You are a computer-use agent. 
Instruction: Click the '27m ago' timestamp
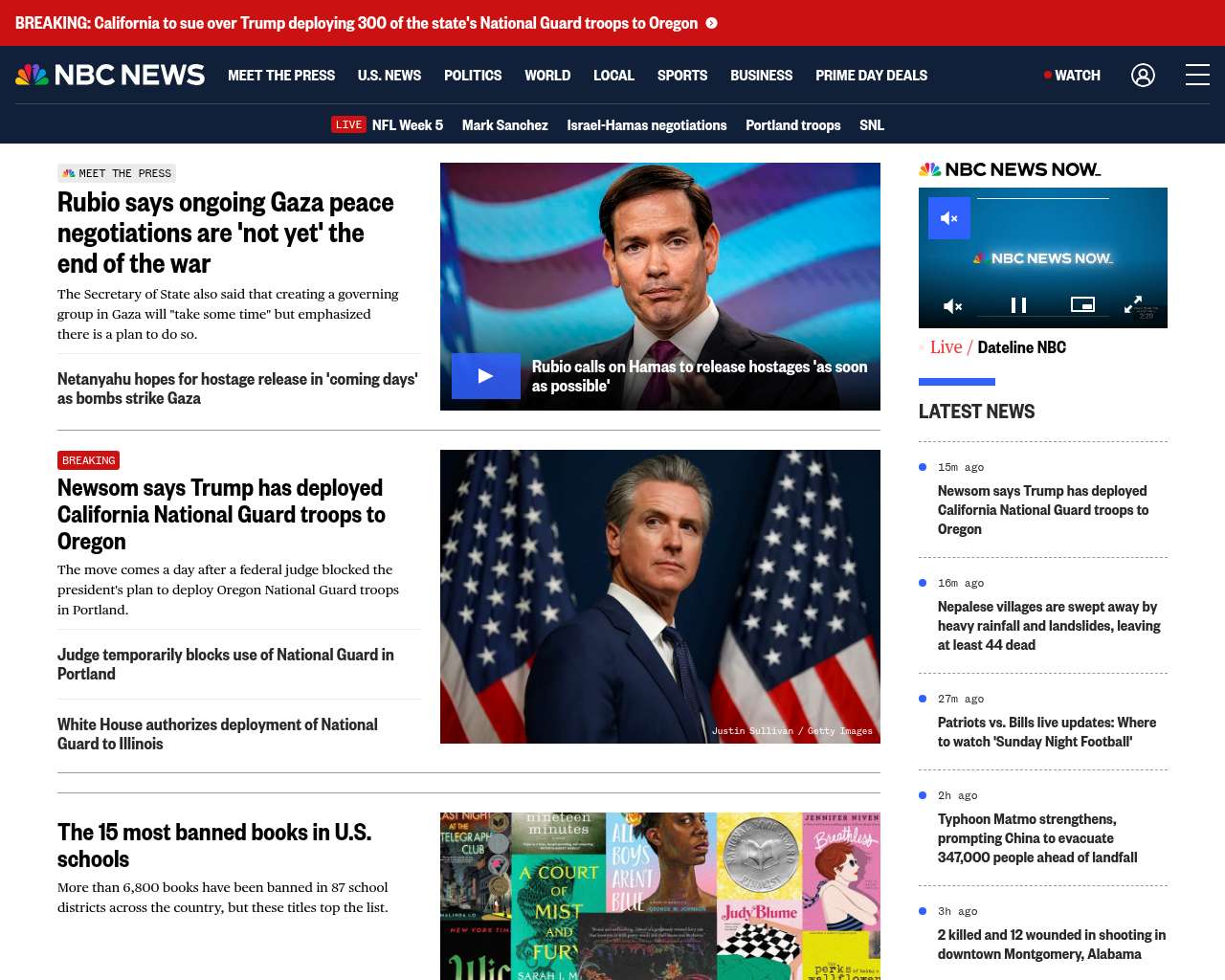tap(961, 699)
